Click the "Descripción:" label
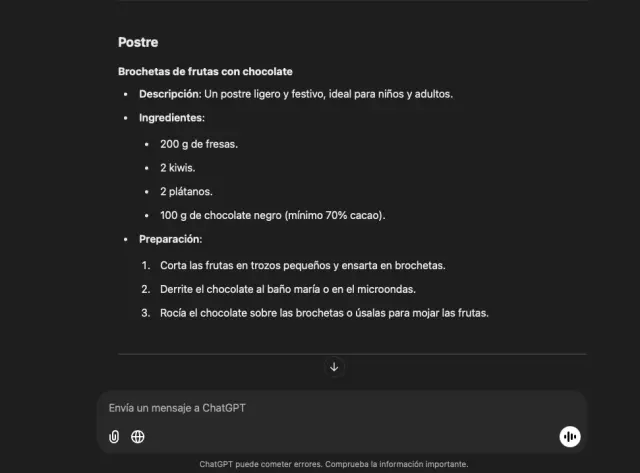This screenshot has width=640, height=473. (170, 94)
